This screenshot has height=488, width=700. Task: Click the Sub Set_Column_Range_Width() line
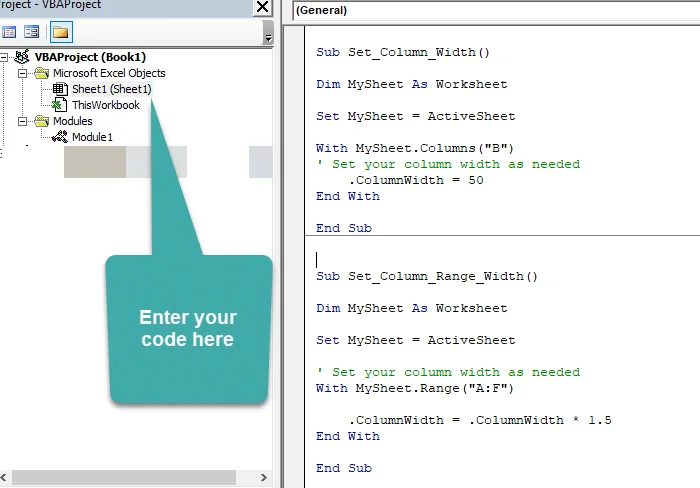coord(427,276)
